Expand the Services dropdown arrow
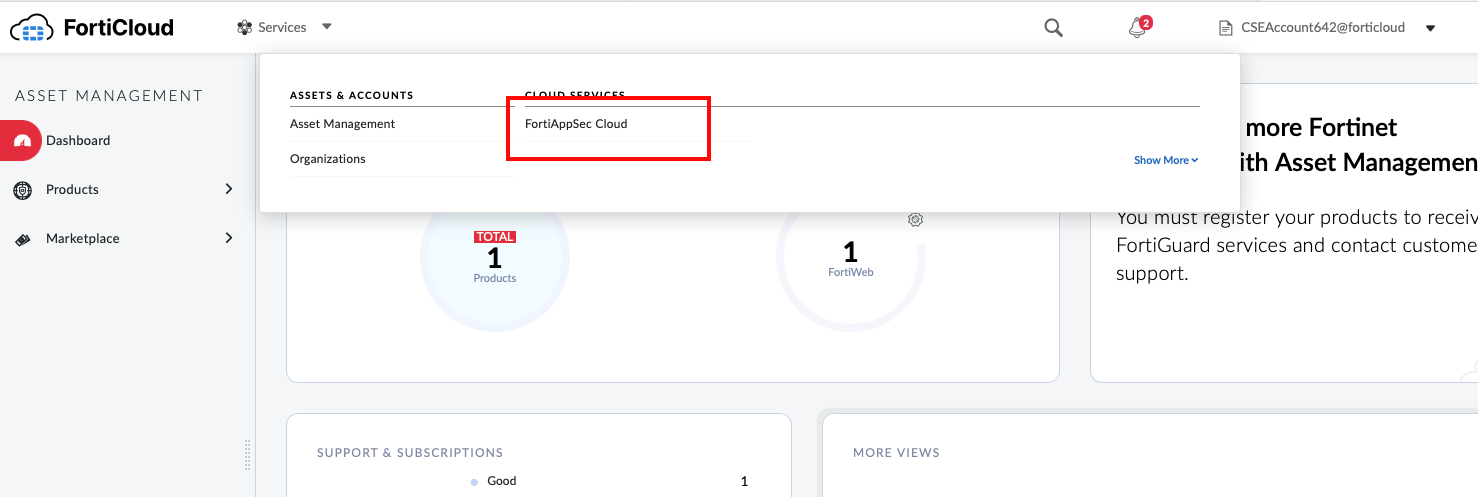Viewport: 1478px width, 497px height. click(x=327, y=28)
